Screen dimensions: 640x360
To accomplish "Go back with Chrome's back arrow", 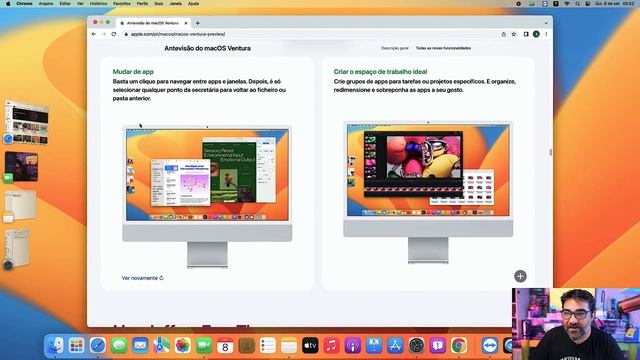I will 94,34.
